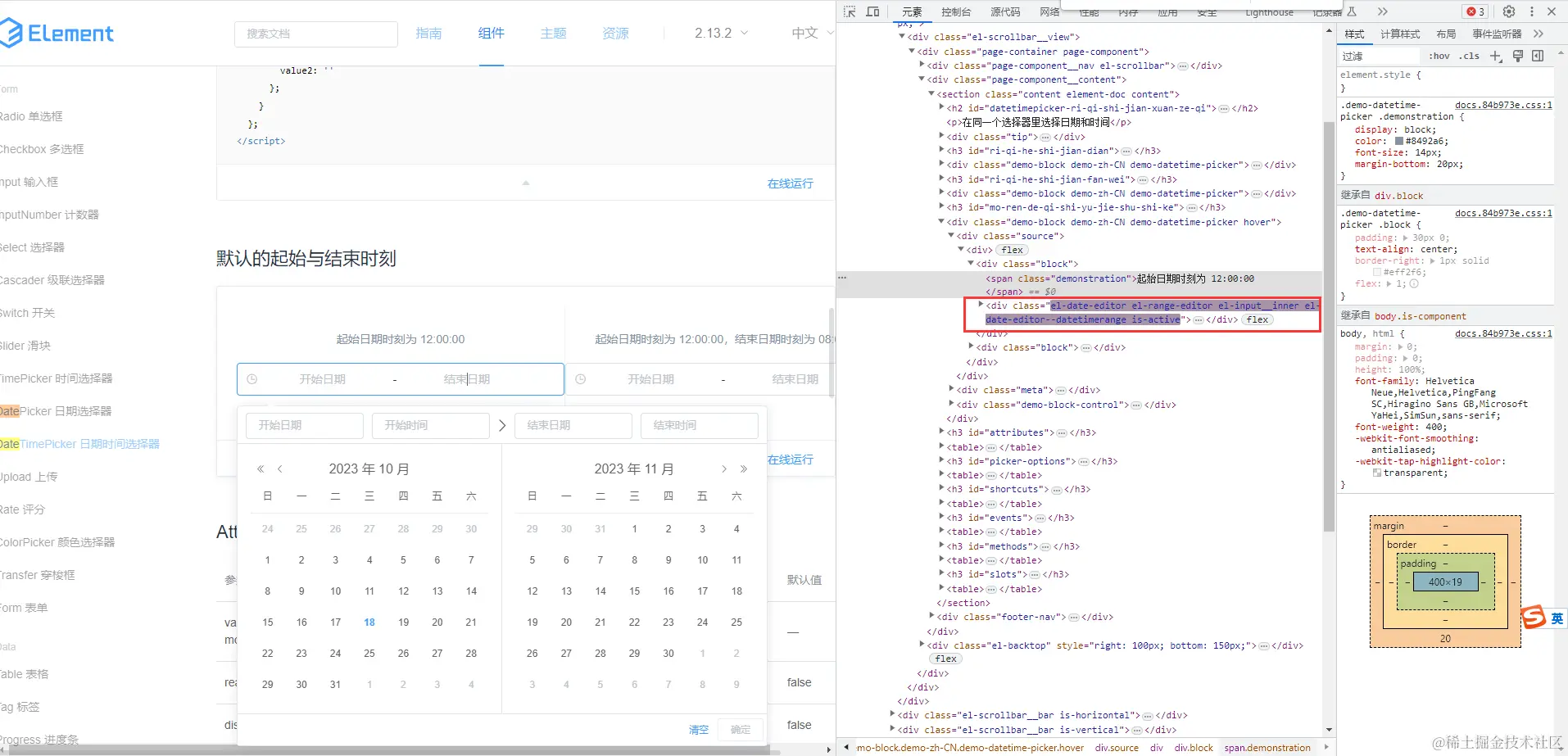
Task: Open the DevTools three-dot customize menu
Action: tap(1531, 11)
